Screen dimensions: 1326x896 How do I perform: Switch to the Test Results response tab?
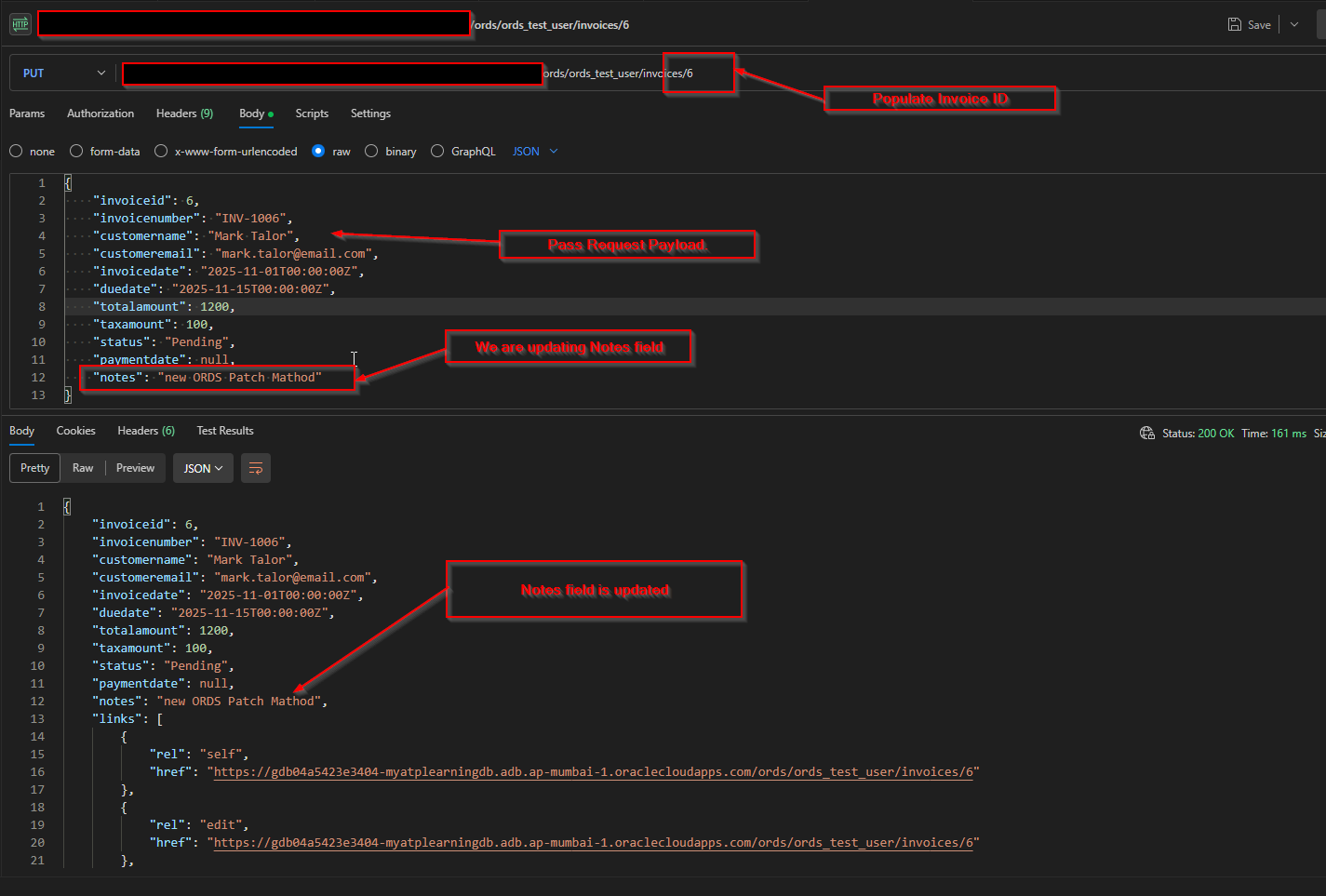tap(224, 430)
